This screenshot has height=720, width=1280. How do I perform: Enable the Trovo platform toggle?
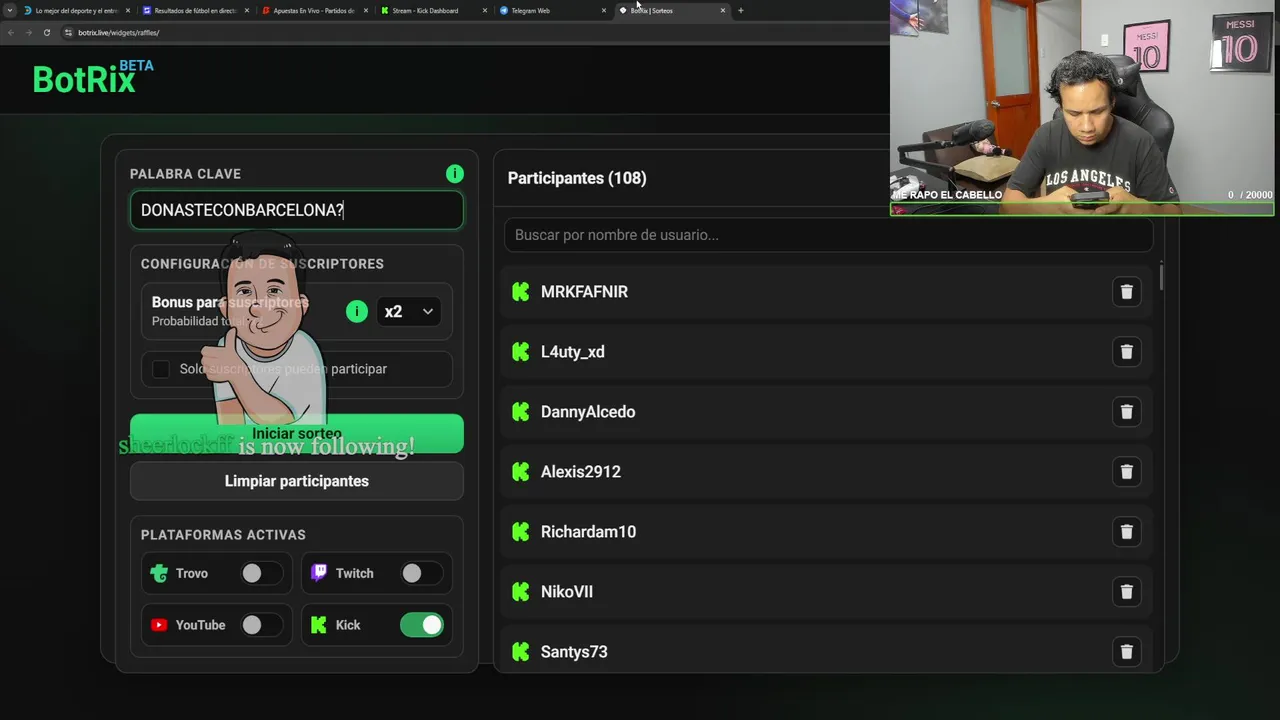pyautogui.click(x=260, y=573)
